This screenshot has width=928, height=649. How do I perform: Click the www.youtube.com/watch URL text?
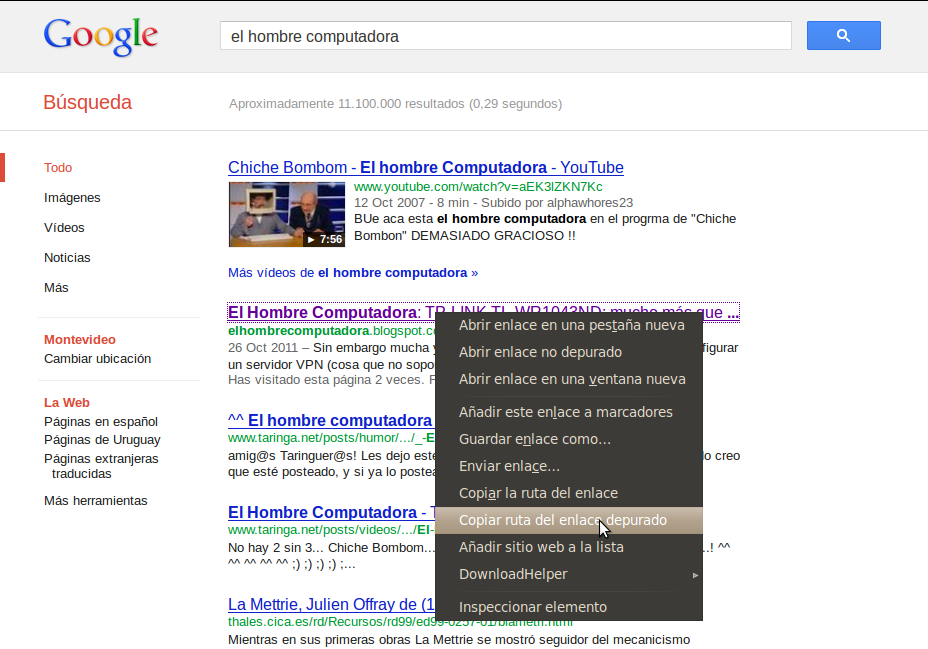coord(478,187)
